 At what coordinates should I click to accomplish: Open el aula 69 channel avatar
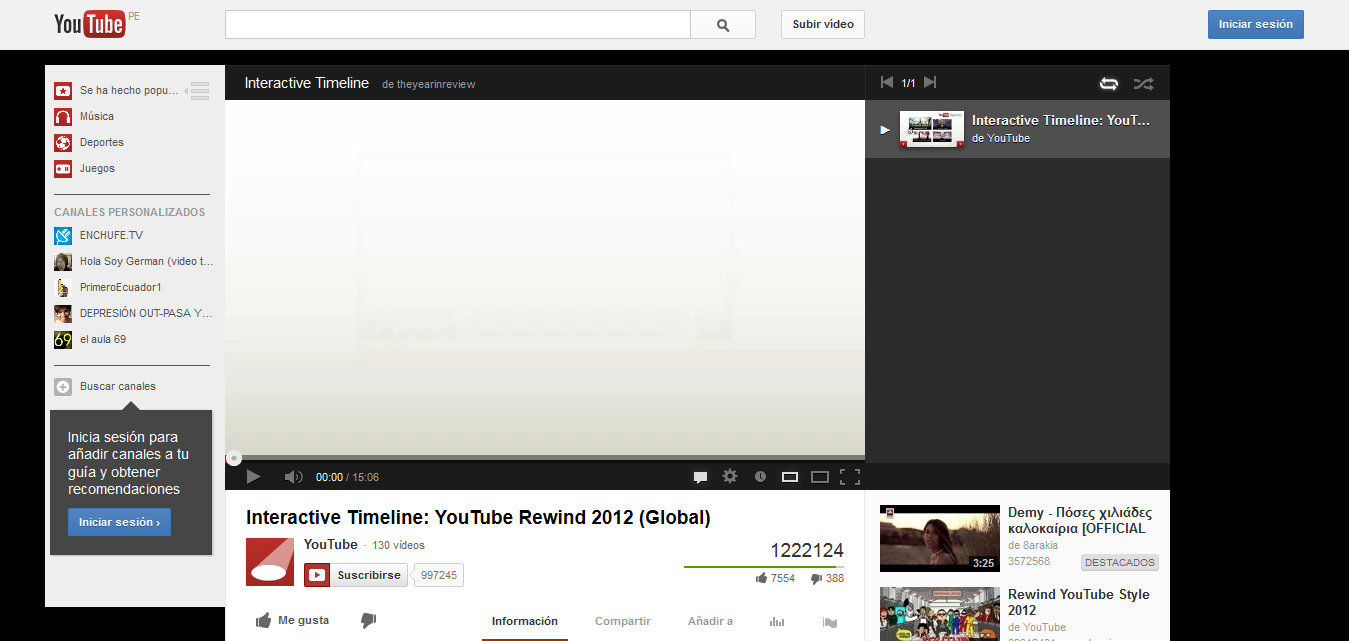click(63, 340)
